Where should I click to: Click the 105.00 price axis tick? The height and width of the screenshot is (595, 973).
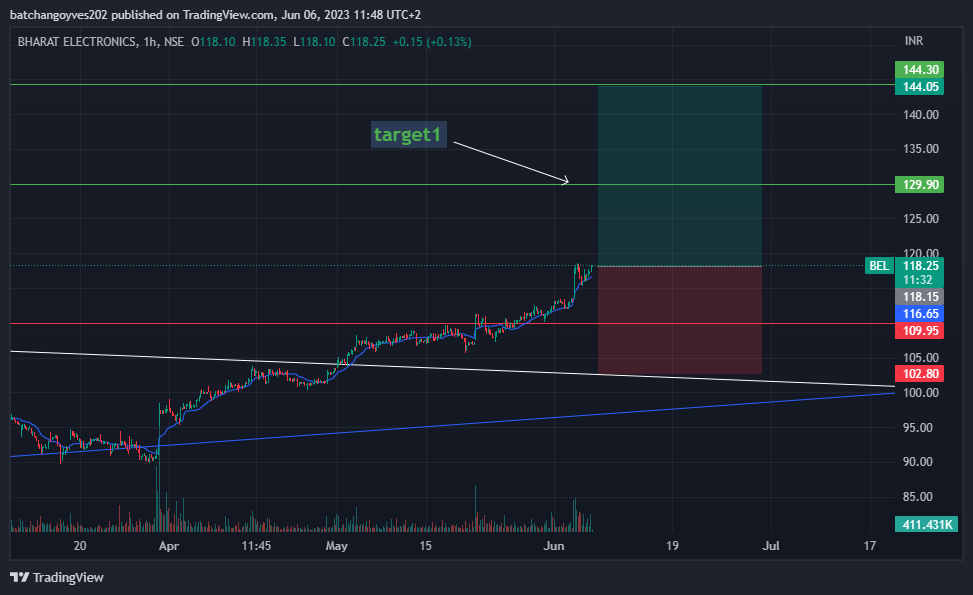(920, 357)
